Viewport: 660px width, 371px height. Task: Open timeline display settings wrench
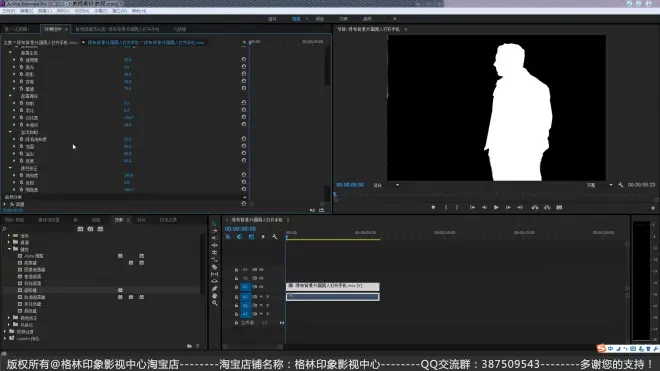pos(274,237)
